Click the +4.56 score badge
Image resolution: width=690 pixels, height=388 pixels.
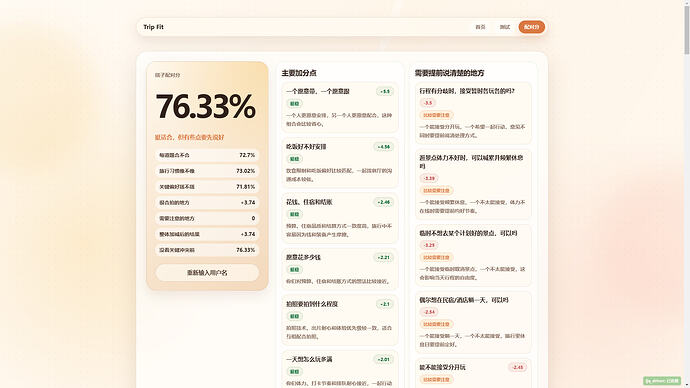(x=383, y=147)
